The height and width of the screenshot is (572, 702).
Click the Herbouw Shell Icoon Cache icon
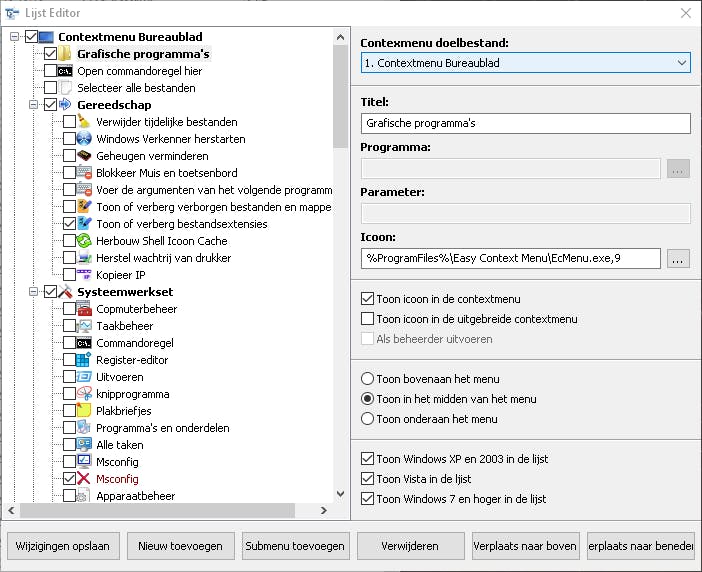[x=85, y=241]
